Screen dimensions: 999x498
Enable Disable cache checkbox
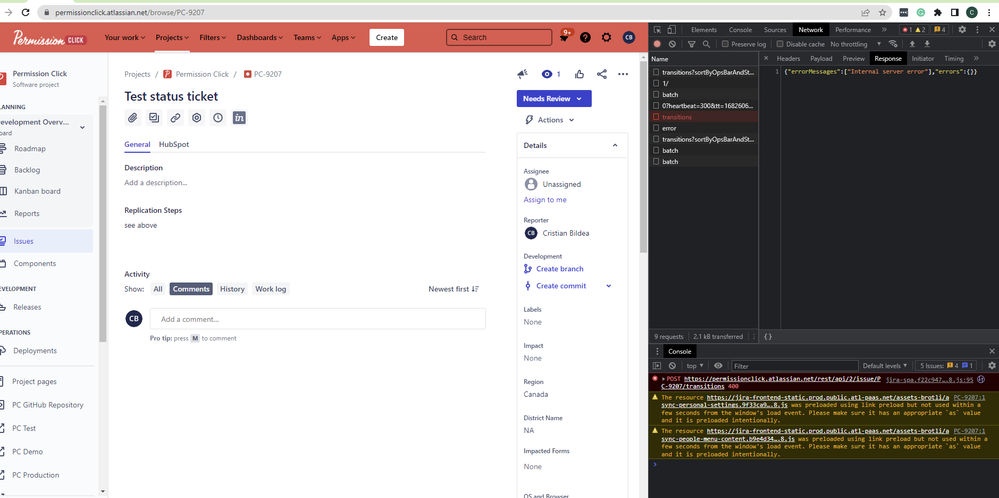[780, 44]
